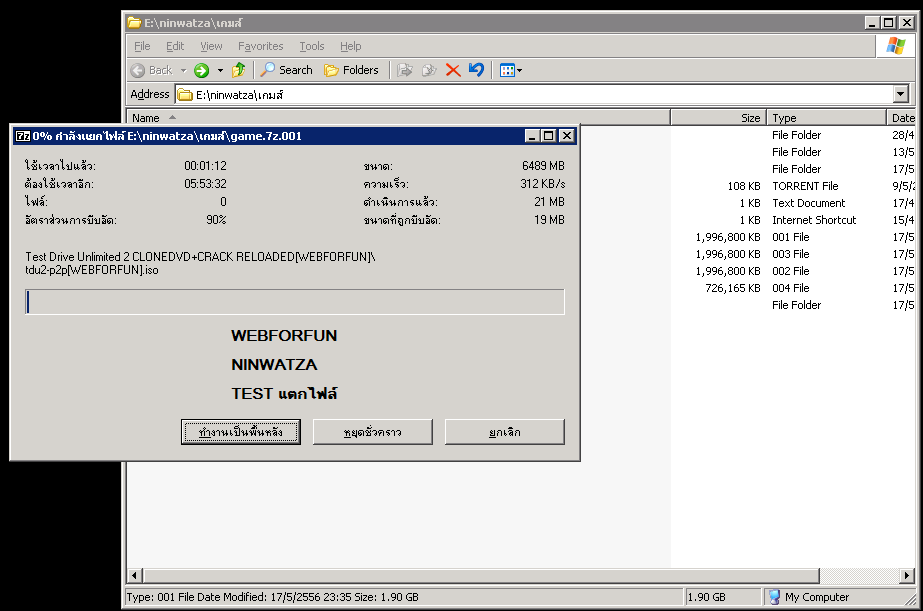
Task: Click the Move To toolbar icon
Action: [404, 70]
